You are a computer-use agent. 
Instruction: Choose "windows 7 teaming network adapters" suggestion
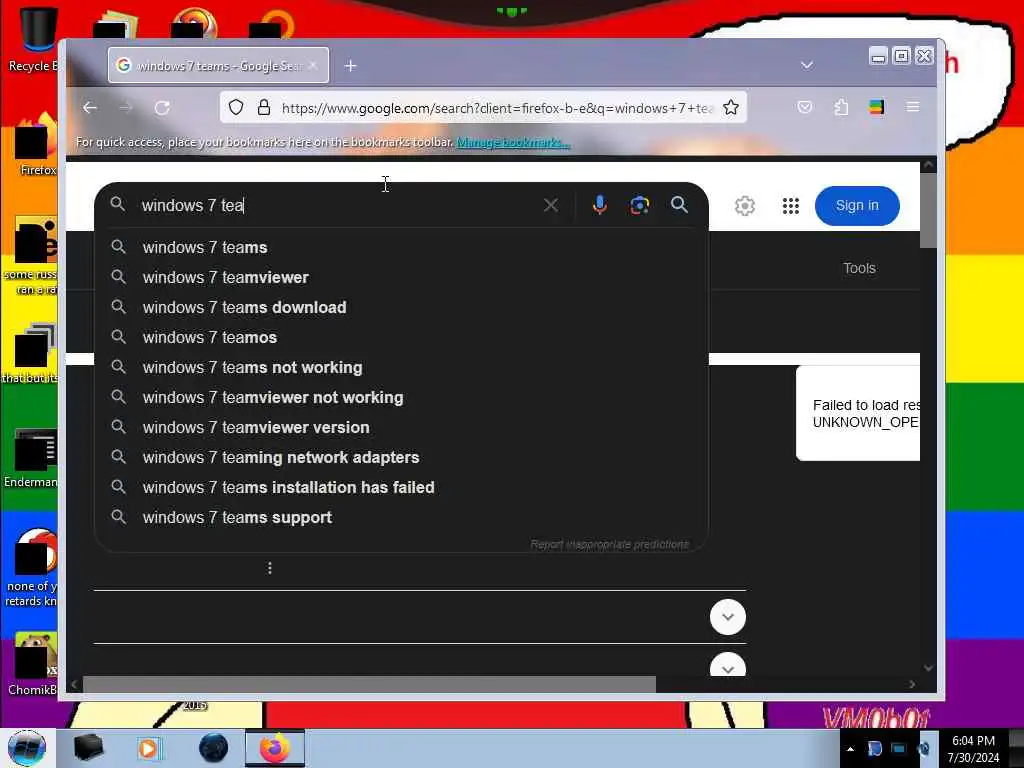(x=402, y=458)
